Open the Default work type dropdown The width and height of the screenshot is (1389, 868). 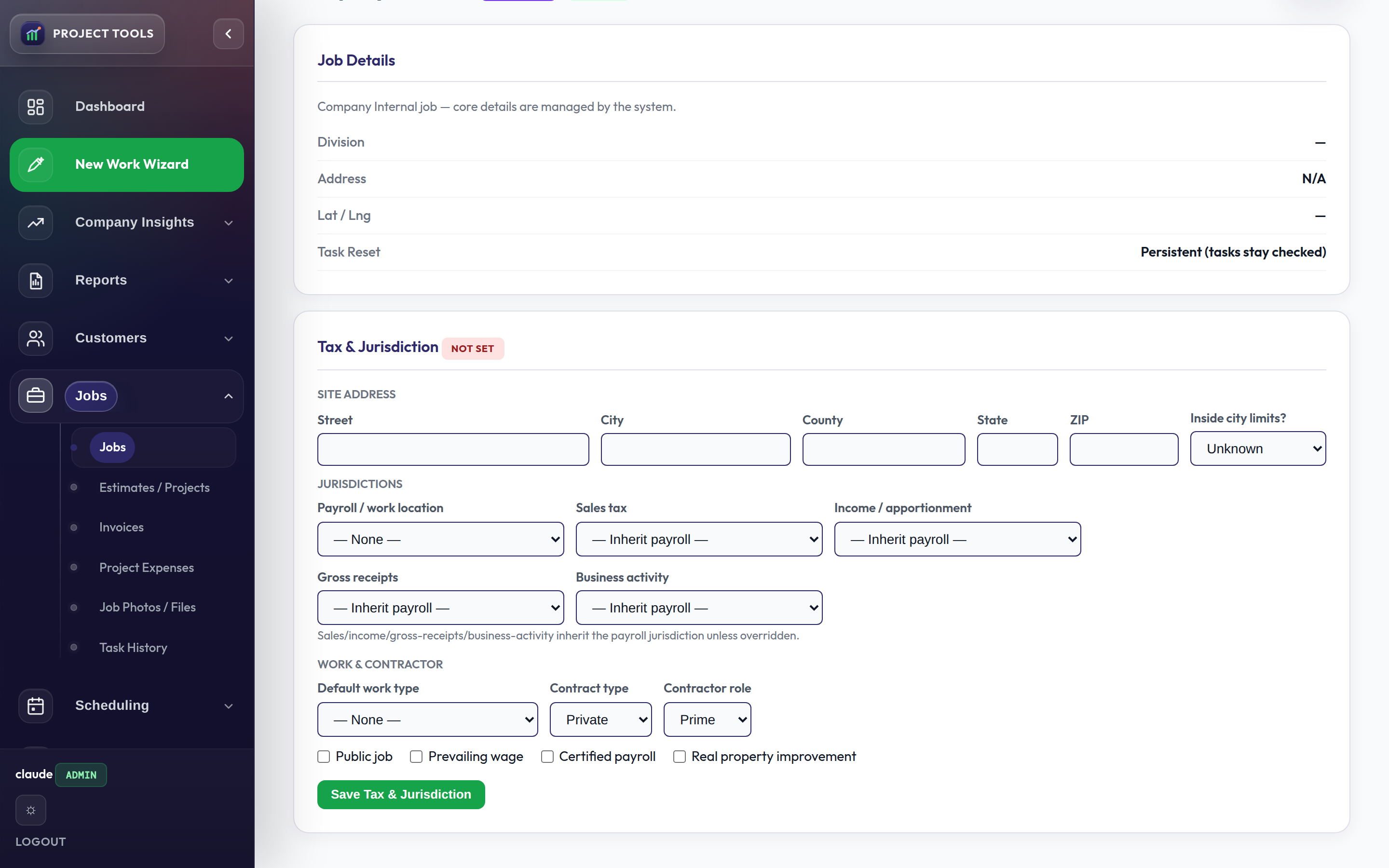pos(427,720)
